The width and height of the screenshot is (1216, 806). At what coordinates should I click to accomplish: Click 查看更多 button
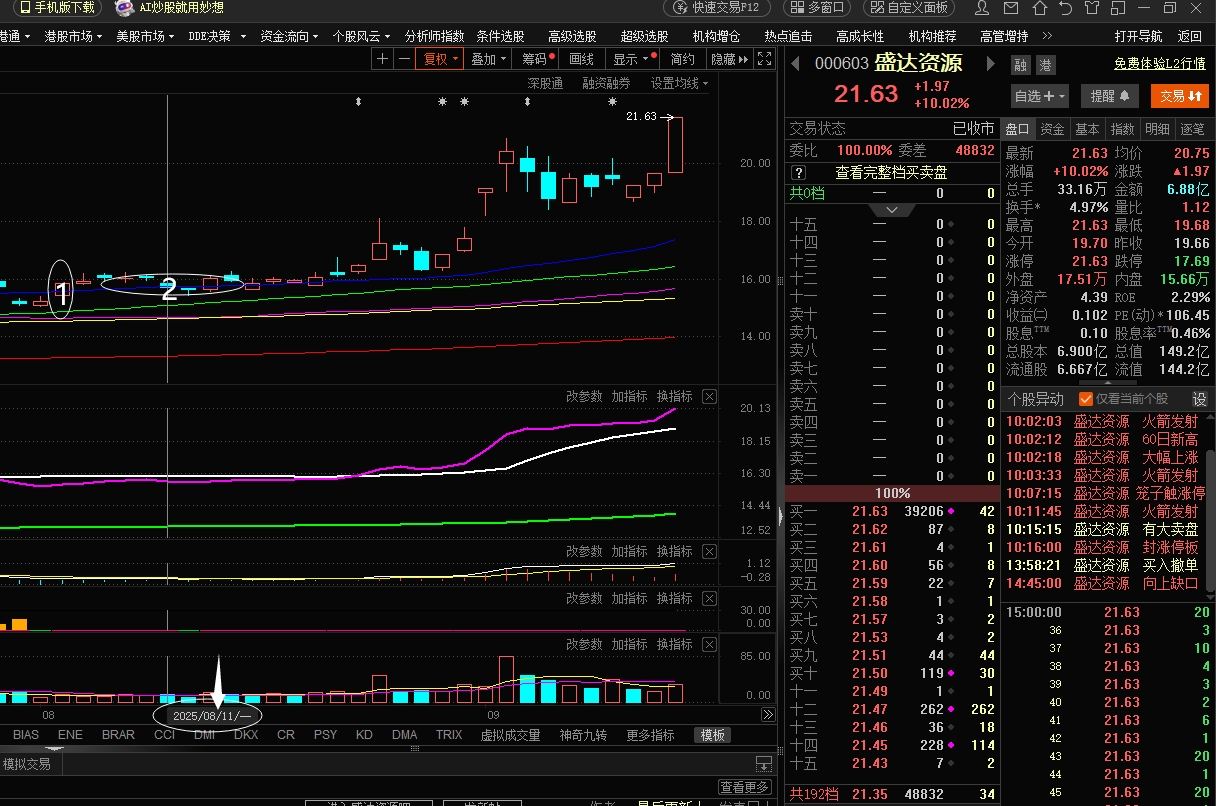pyautogui.click(x=745, y=788)
